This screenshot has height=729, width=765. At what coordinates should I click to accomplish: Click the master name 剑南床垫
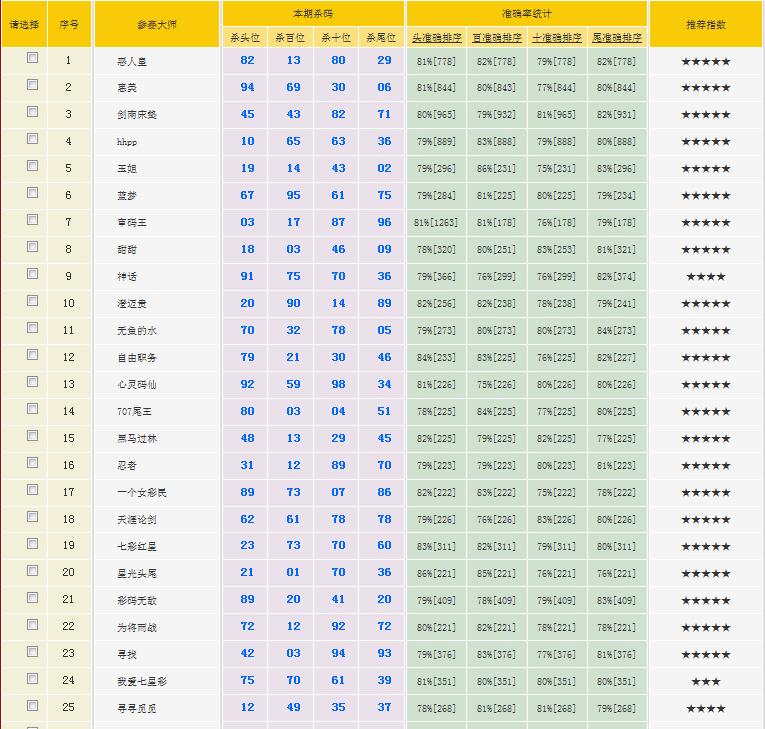coord(137,115)
